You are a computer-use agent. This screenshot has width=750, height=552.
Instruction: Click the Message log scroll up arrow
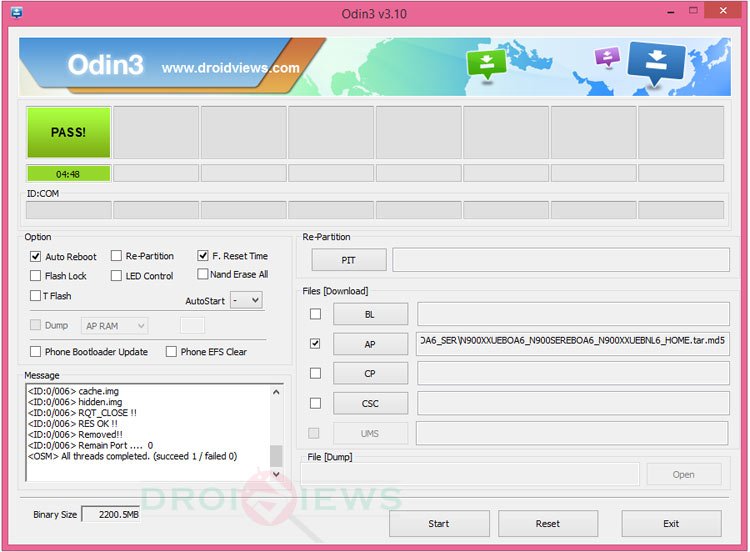click(x=276, y=392)
